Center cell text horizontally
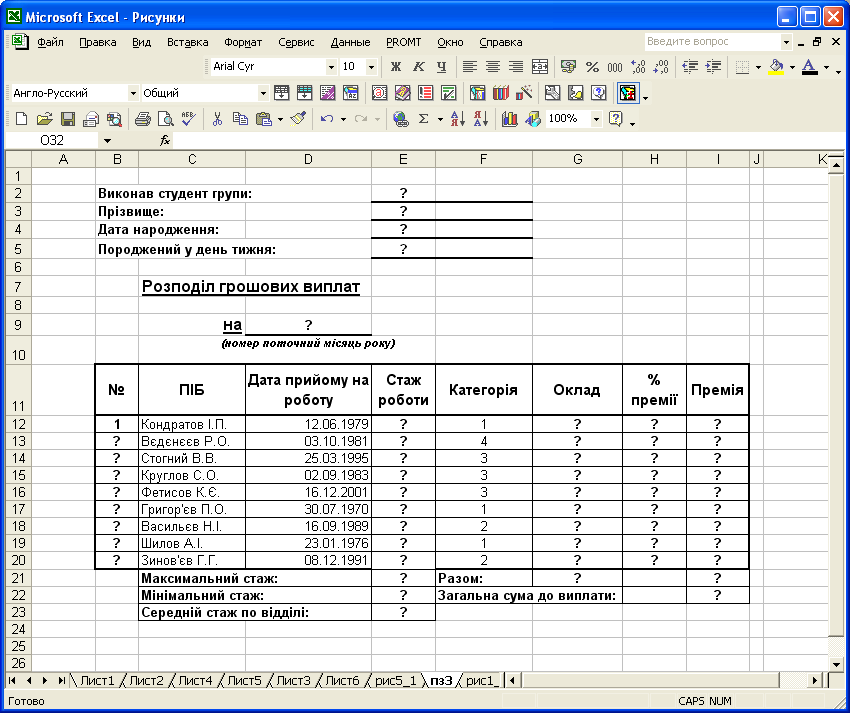Screen dimensions: 850x713 [493, 67]
